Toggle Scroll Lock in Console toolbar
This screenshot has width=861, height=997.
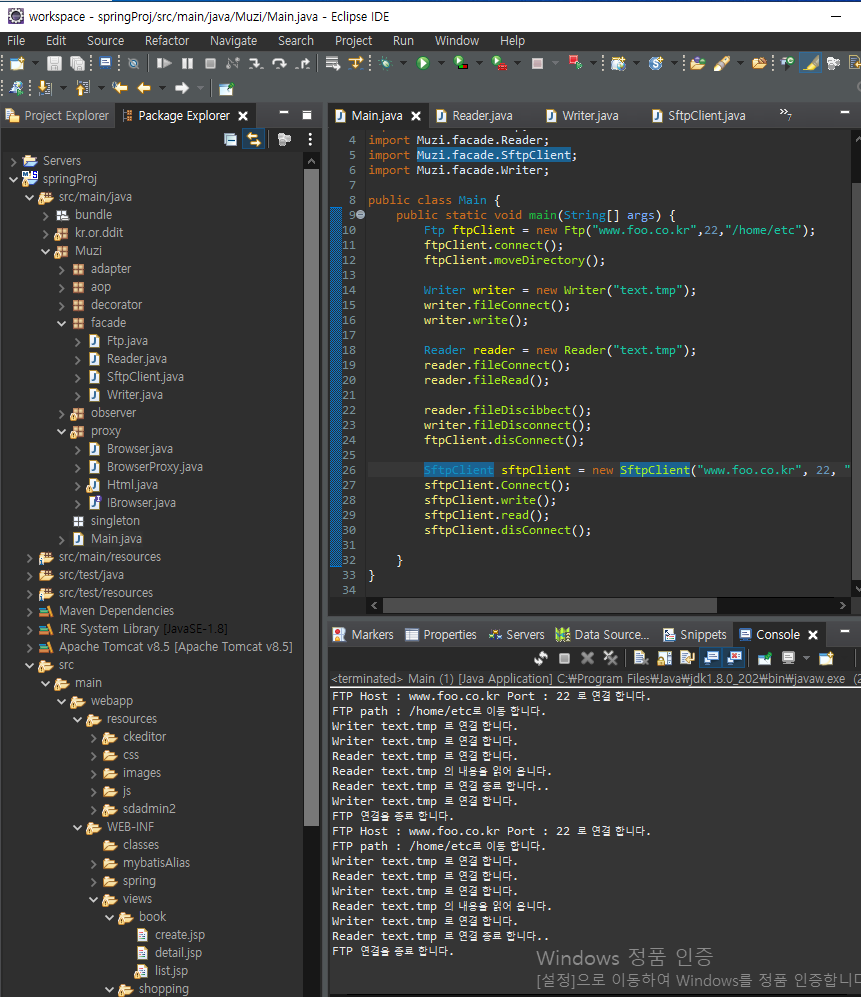click(x=665, y=658)
